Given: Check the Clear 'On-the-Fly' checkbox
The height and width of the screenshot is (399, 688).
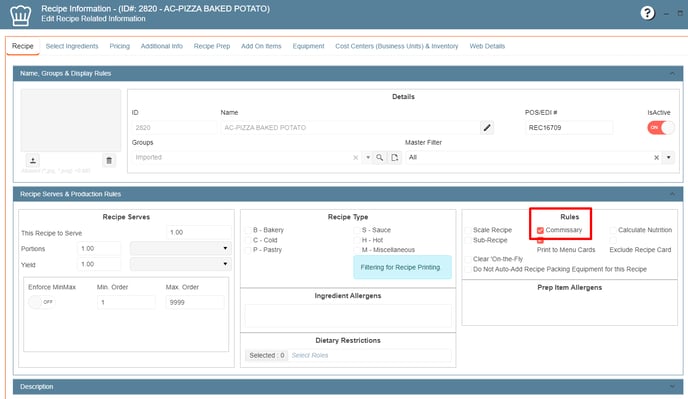Looking at the screenshot, I should [x=468, y=259].
